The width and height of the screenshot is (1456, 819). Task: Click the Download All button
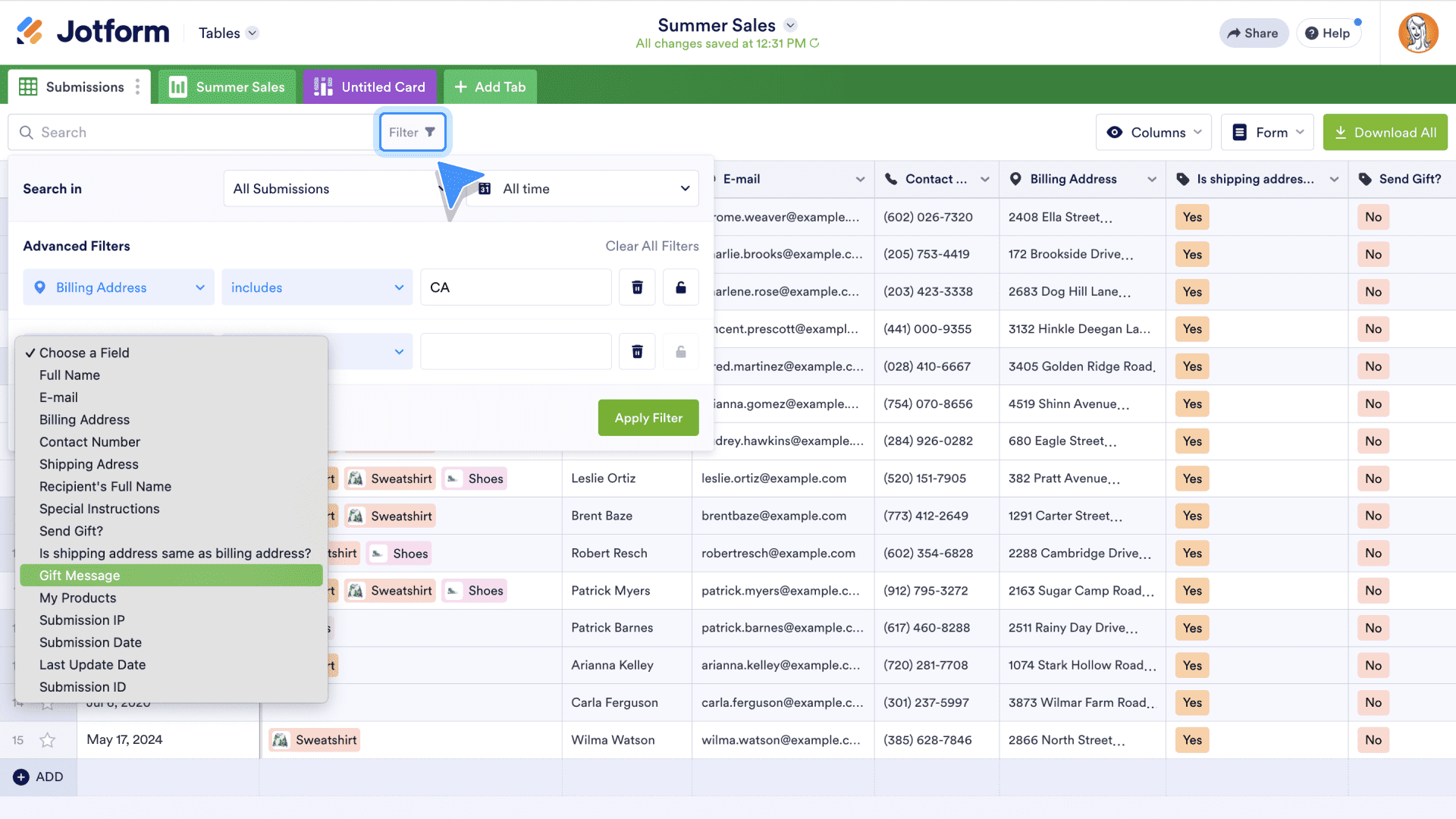1385,132
